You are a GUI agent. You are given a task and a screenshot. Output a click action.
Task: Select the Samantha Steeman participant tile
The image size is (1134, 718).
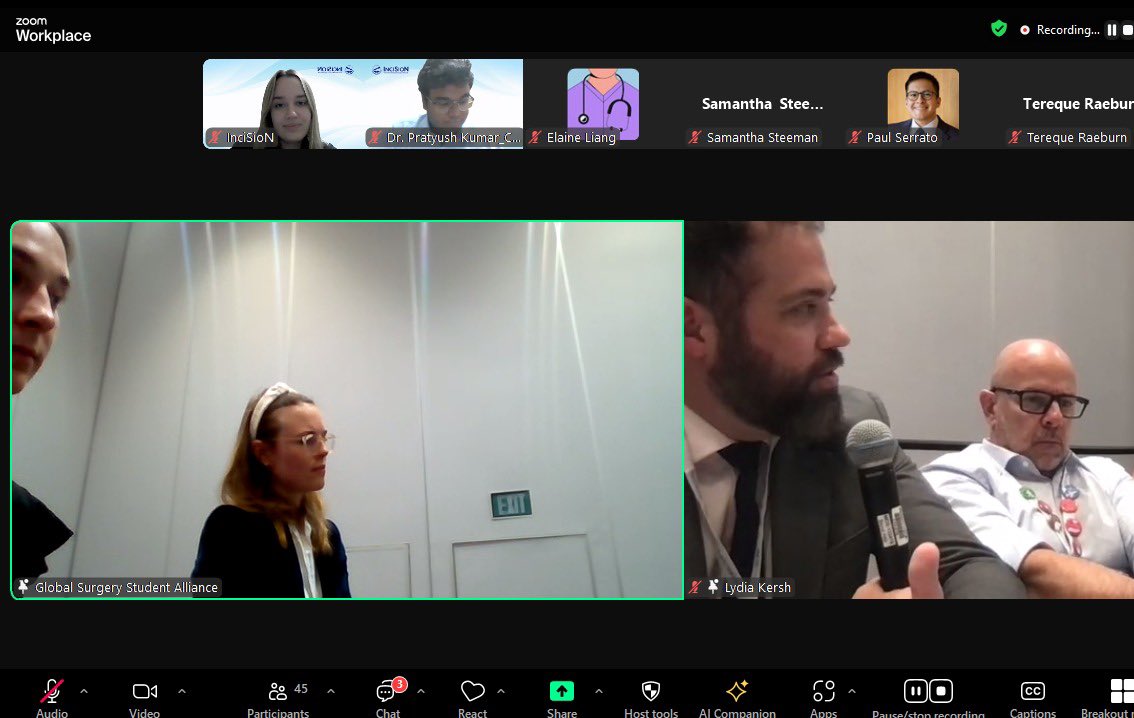pyautogui.click(x=762, y=104)
